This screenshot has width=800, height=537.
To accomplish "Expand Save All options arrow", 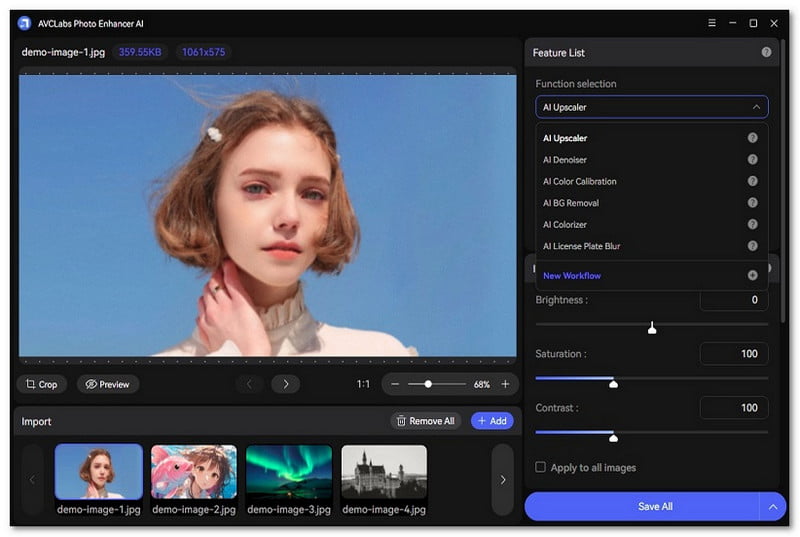I will coord(773,506).
